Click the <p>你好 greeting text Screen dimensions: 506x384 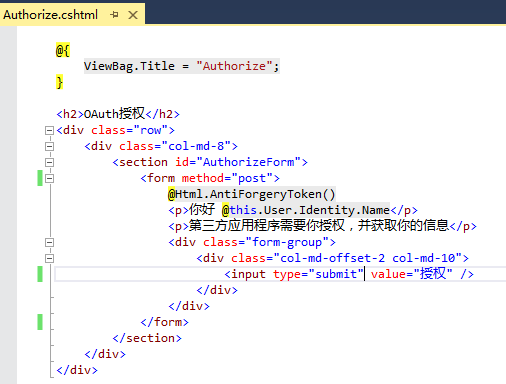coord(192,210)
